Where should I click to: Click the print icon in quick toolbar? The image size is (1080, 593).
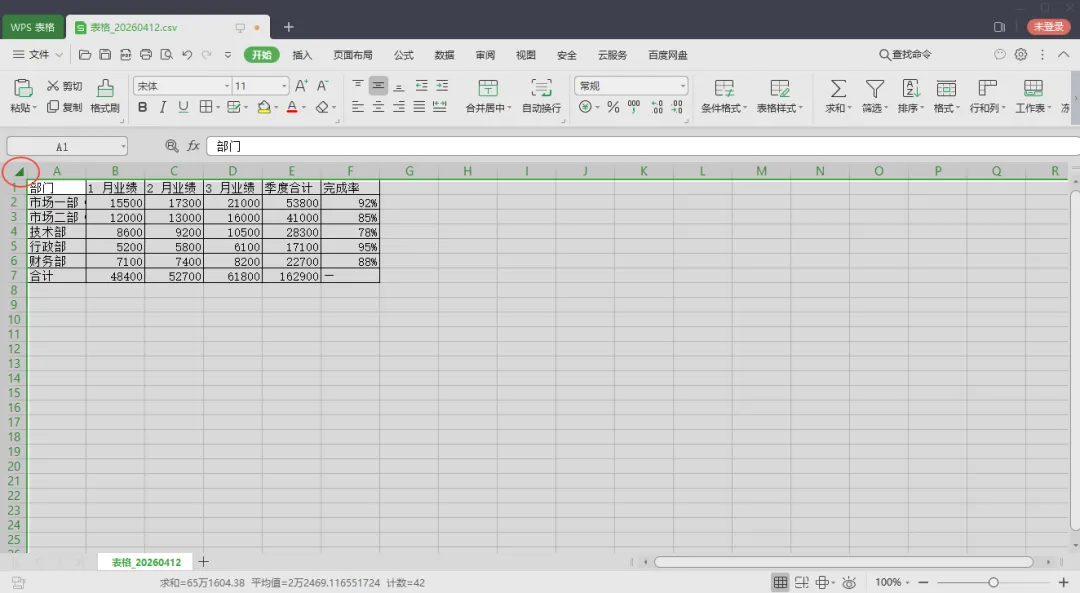(x=145, y=54)
